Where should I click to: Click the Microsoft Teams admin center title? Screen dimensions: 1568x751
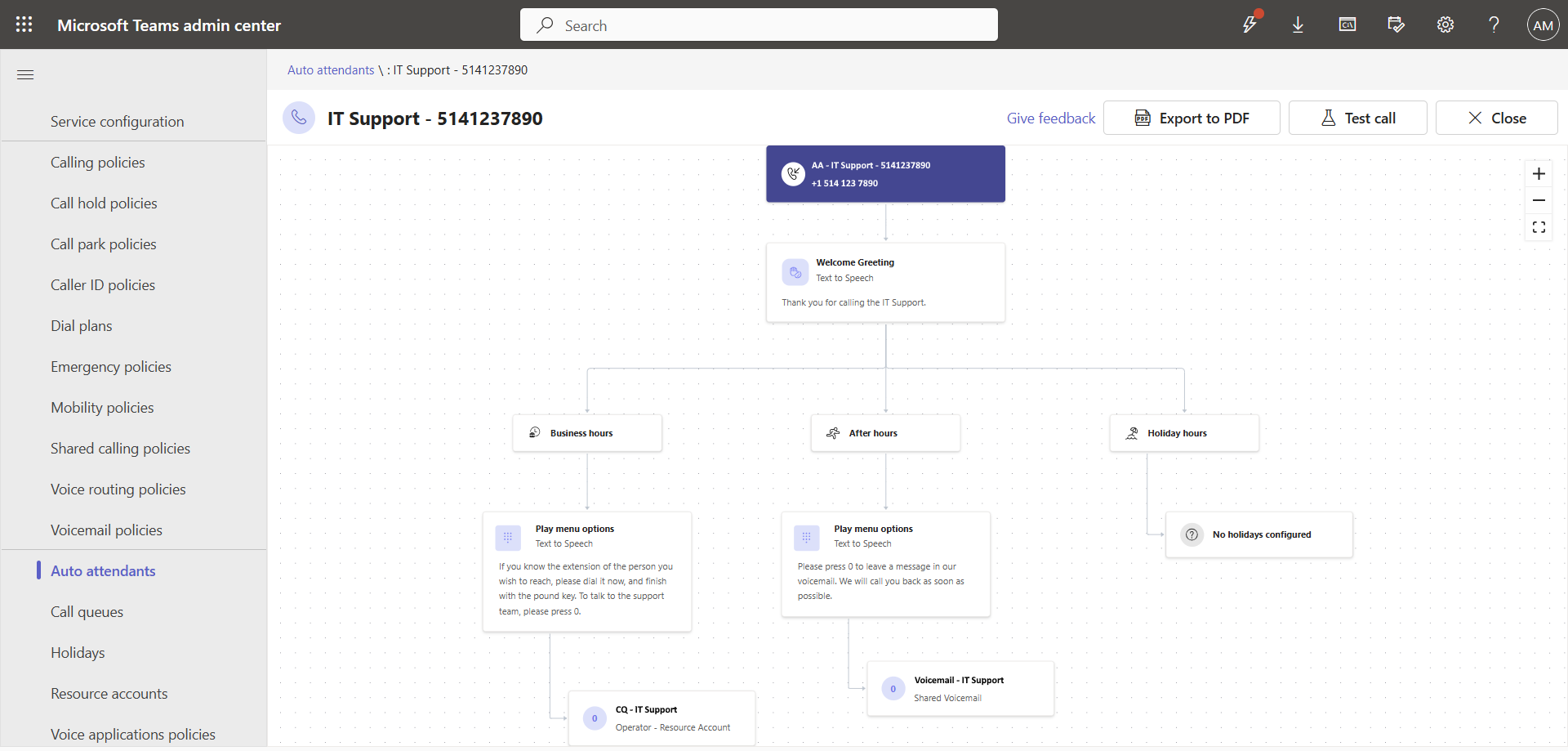click(x=169, y=25)
